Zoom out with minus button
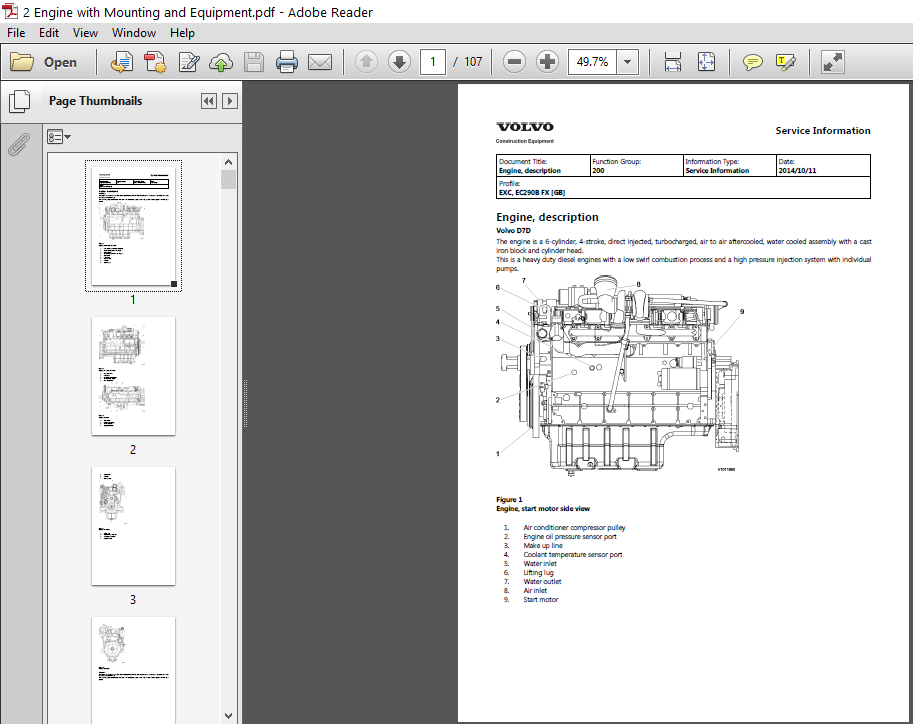The height and width of the screenshot is (724, 913). [x=514, y=62]
